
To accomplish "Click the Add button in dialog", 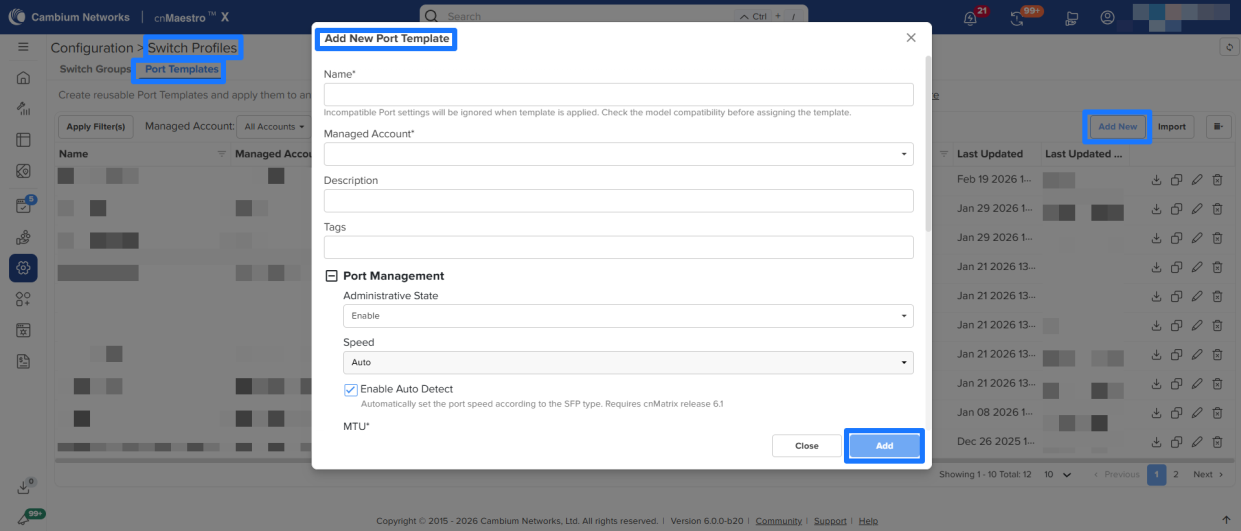I will (x=884, y=446).
